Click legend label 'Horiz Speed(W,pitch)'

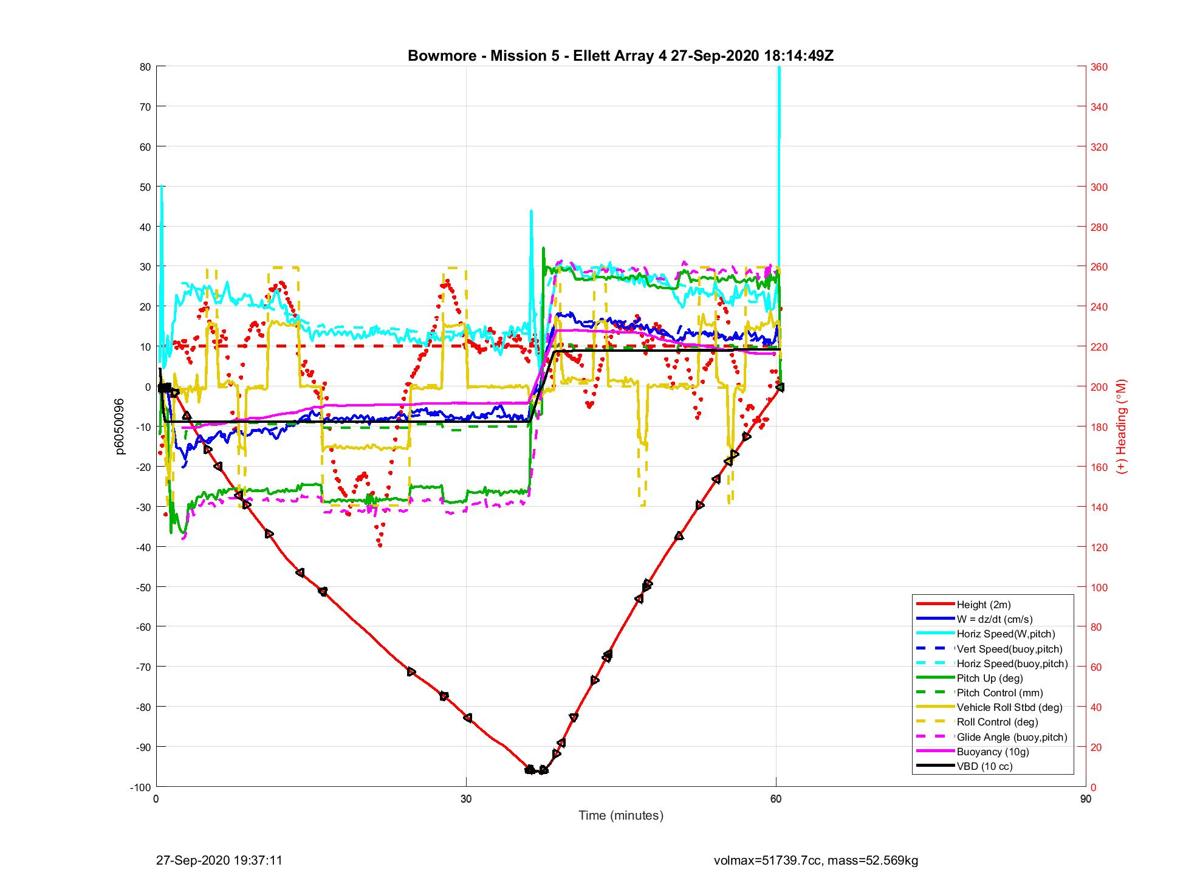pos(1006,634)
